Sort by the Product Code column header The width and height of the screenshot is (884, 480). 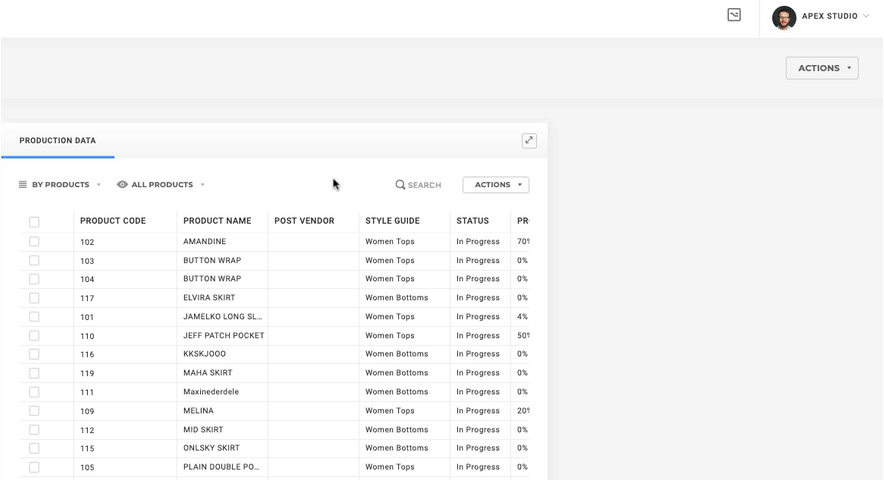[x=113, y=221]
